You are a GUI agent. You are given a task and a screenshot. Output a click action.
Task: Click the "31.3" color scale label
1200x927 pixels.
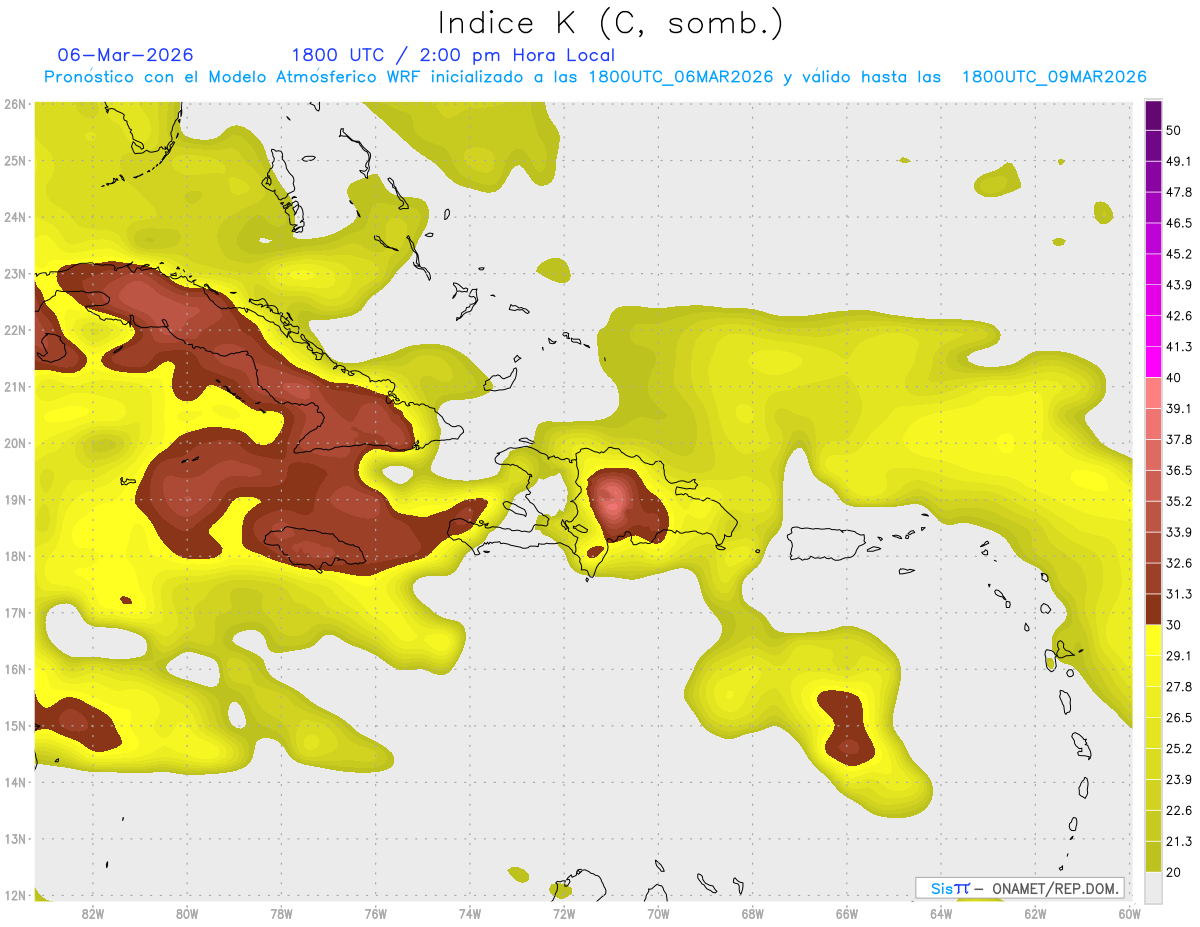point(1178,595)
